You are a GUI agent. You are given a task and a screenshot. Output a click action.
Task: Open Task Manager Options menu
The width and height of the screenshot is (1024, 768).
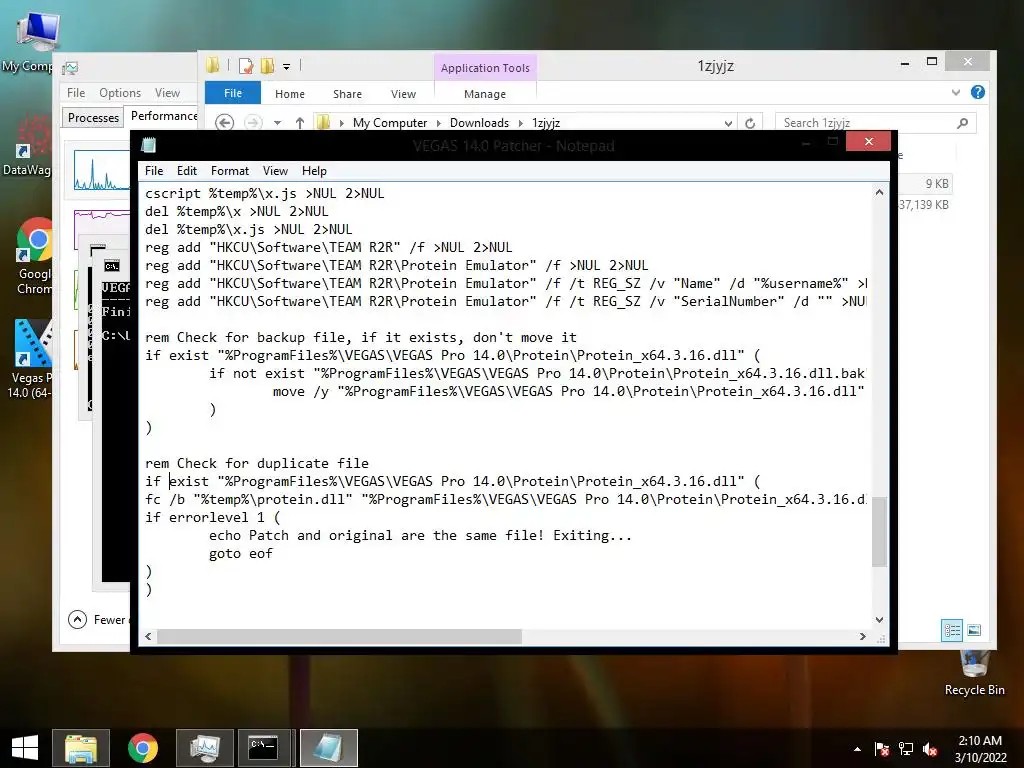click(x=120, y=93)
